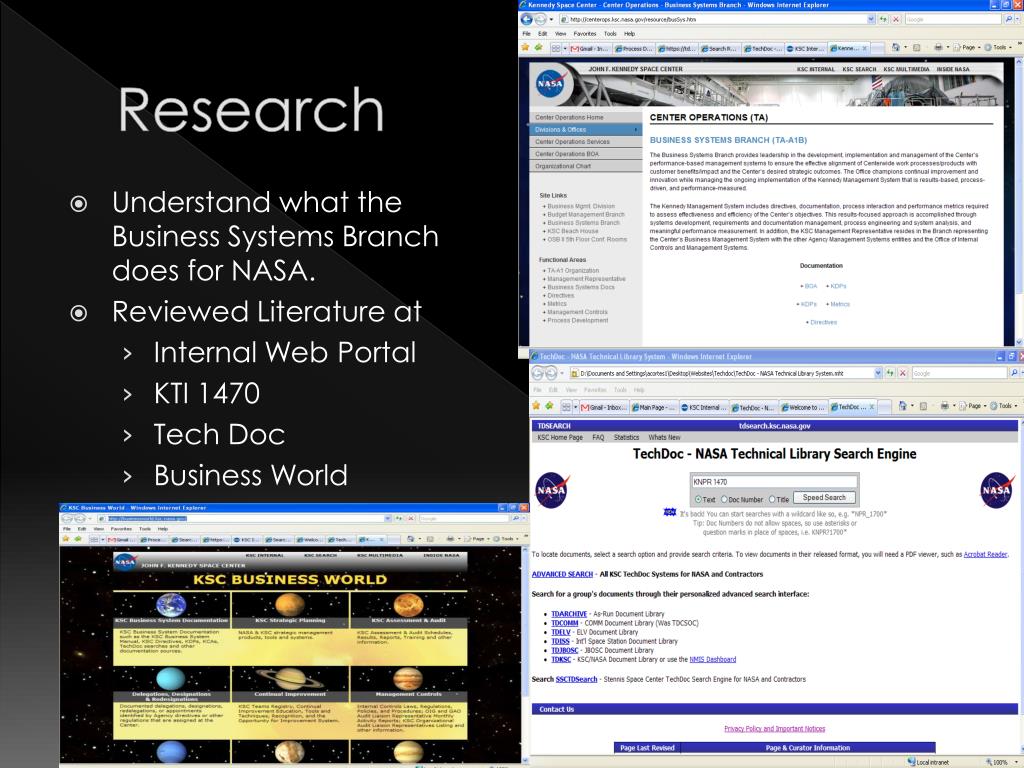Click Home icon in TechDoc window toolbar
The image size is (1024, 768).
tap(903, 406)
